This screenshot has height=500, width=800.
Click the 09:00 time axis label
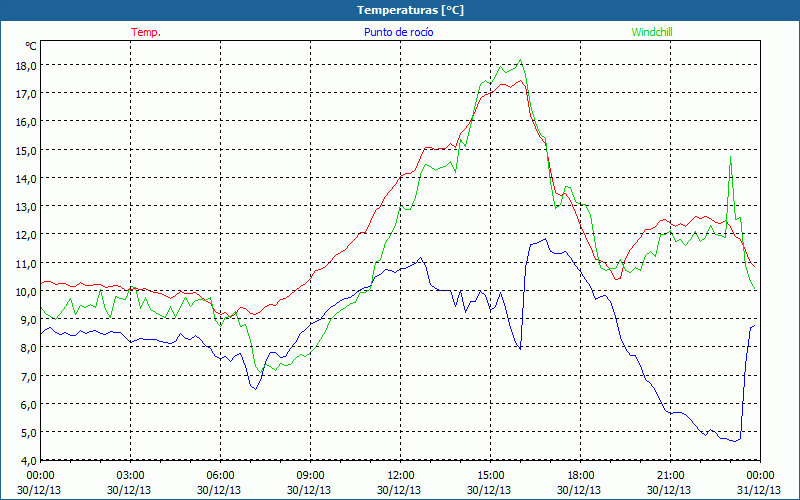[310, 476]
